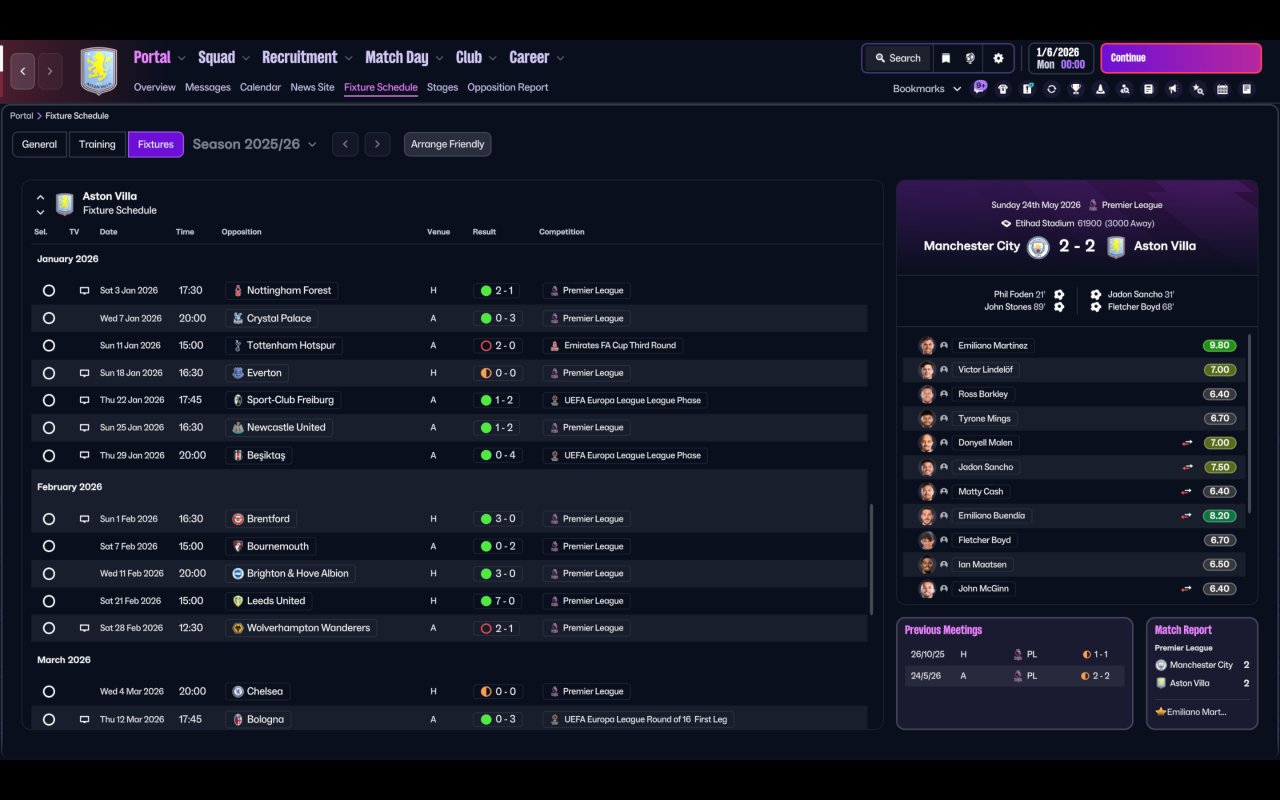Viewport: 1280px width, 800px height.
Task: Open the Recruitment dropdown menu
Action: (308, 58)
